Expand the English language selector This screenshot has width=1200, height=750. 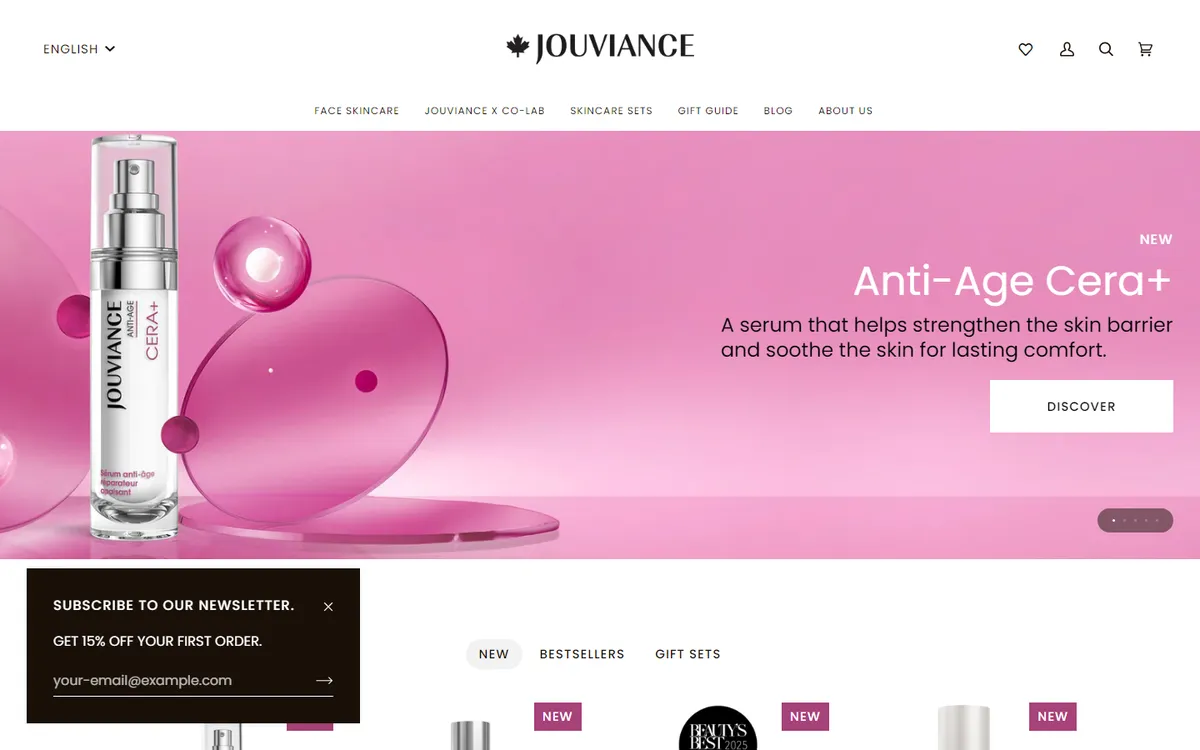click(79, 49)
